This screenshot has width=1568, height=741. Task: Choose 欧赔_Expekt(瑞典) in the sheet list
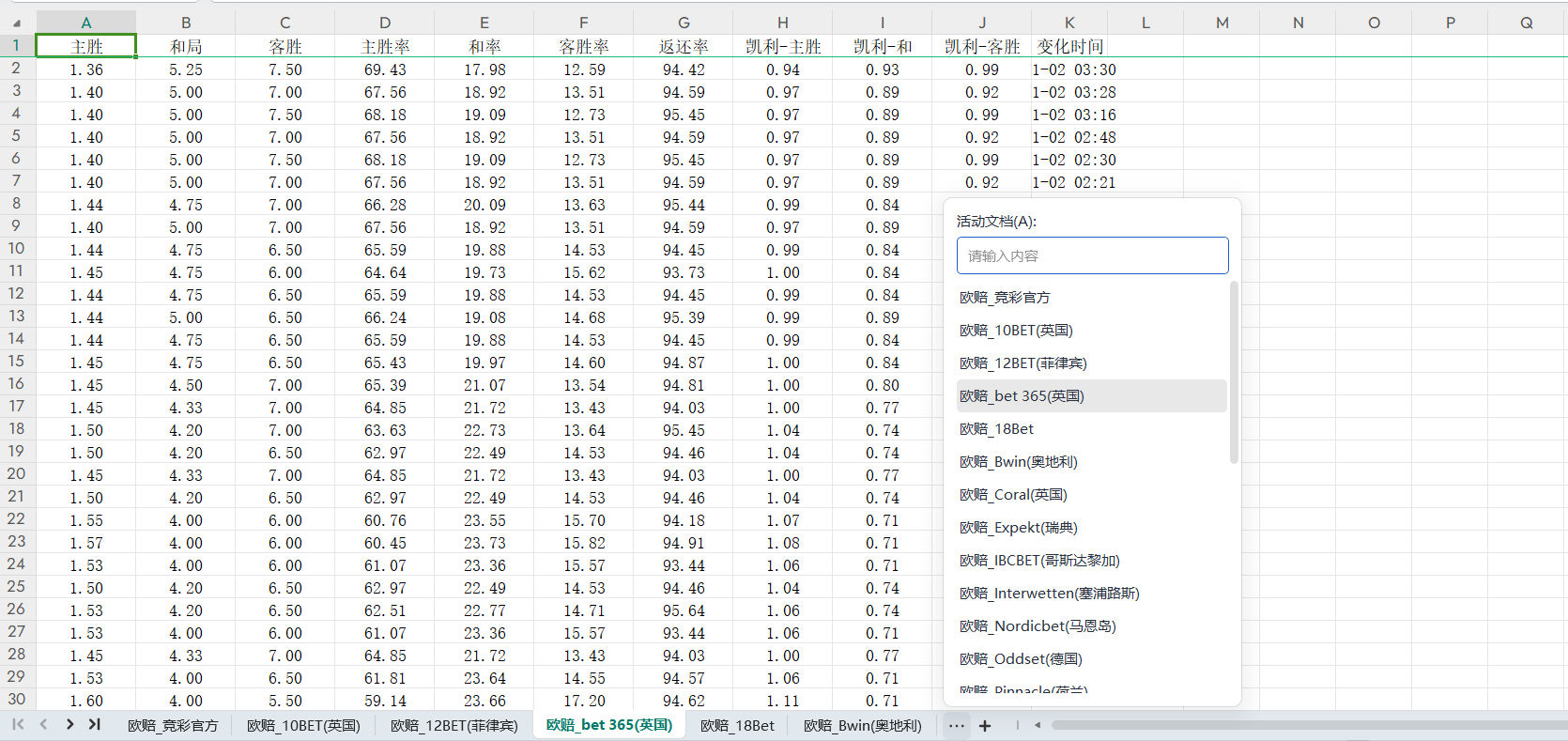[1091, 527]
